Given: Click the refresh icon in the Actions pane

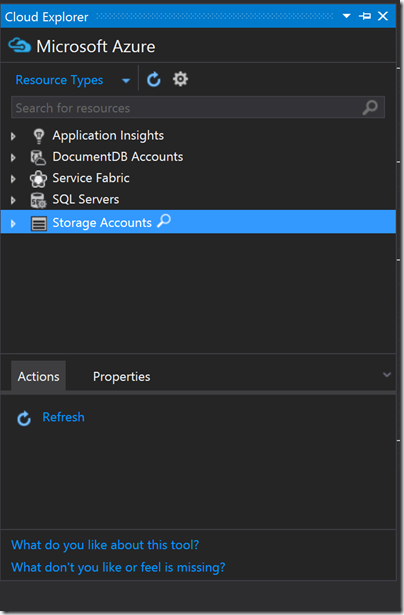Looking at the screenshot, I should pyautogui.click(x=24, y=418).
